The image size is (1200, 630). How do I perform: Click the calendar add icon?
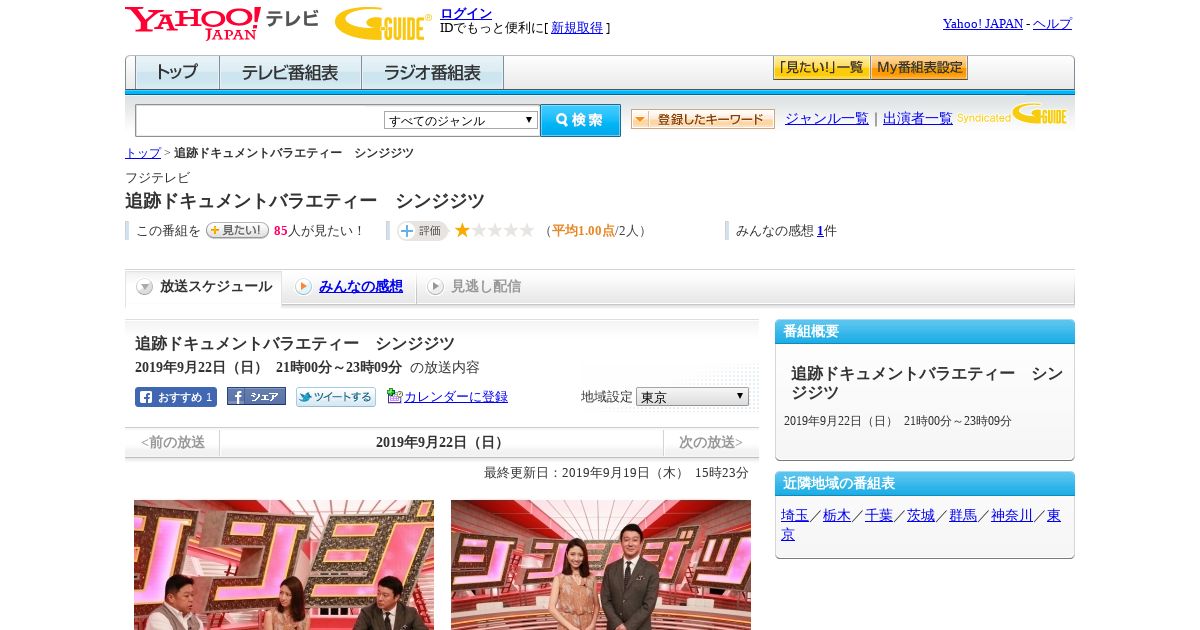point(394,396)
